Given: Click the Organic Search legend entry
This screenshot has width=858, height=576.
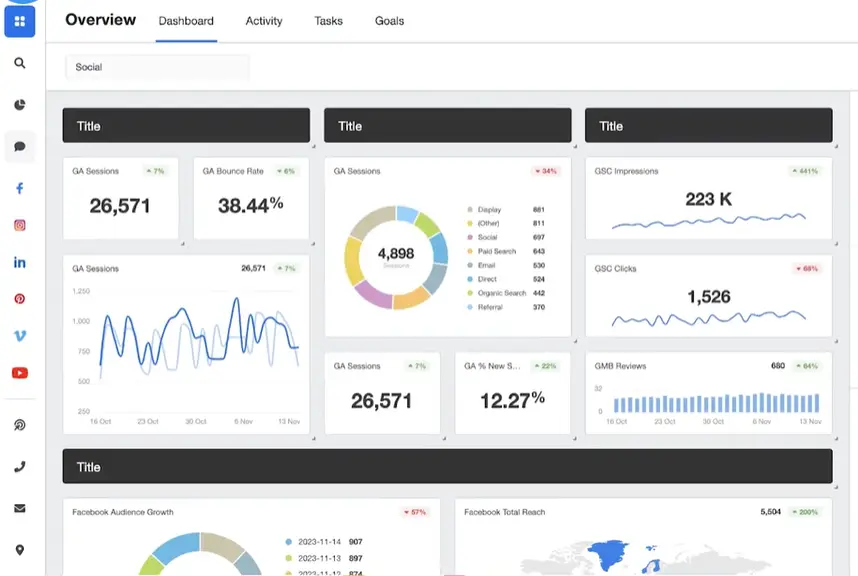Looking at the screenshot, I should (506, 293).
